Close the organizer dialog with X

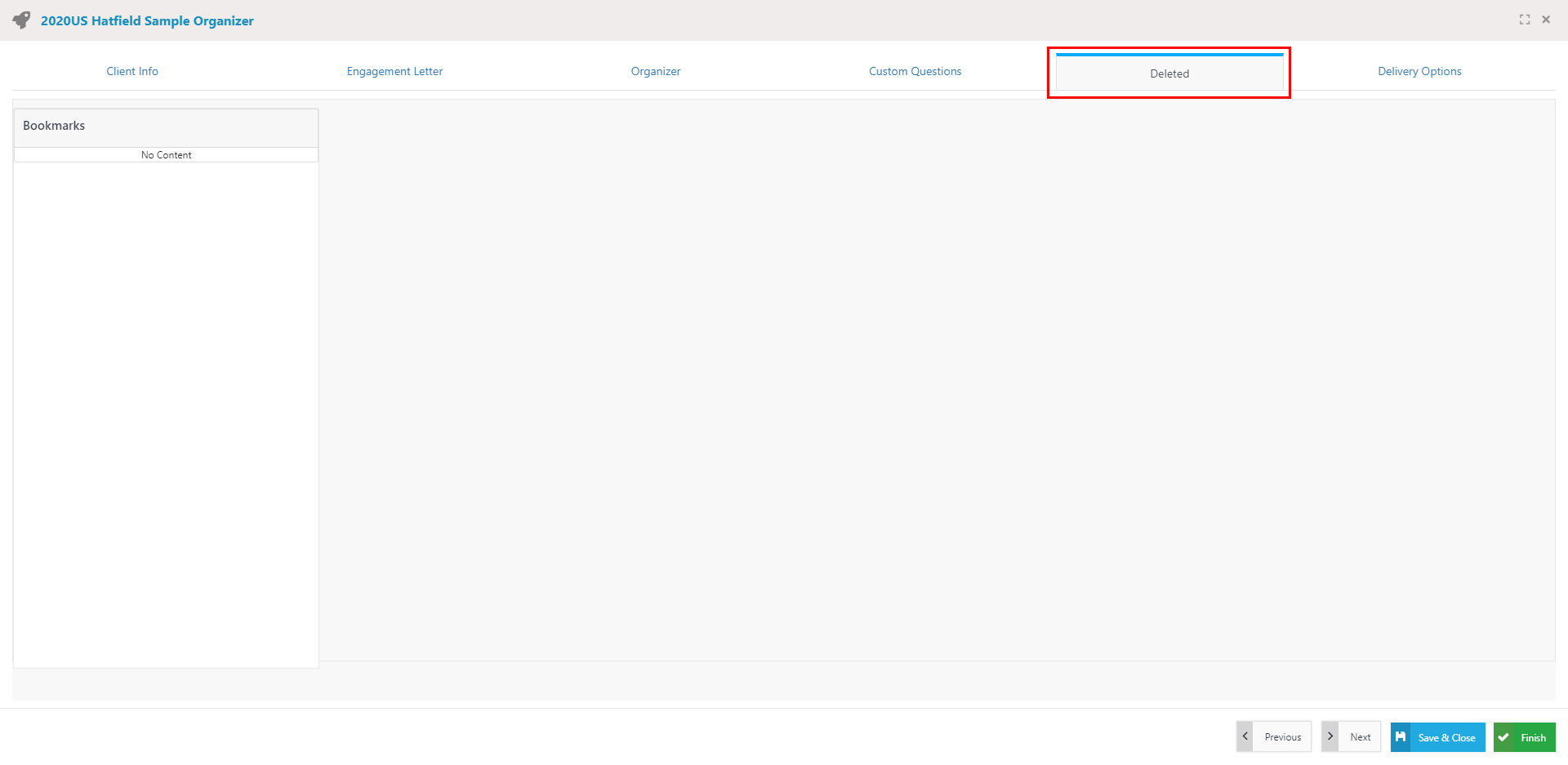pos(1546,20)
